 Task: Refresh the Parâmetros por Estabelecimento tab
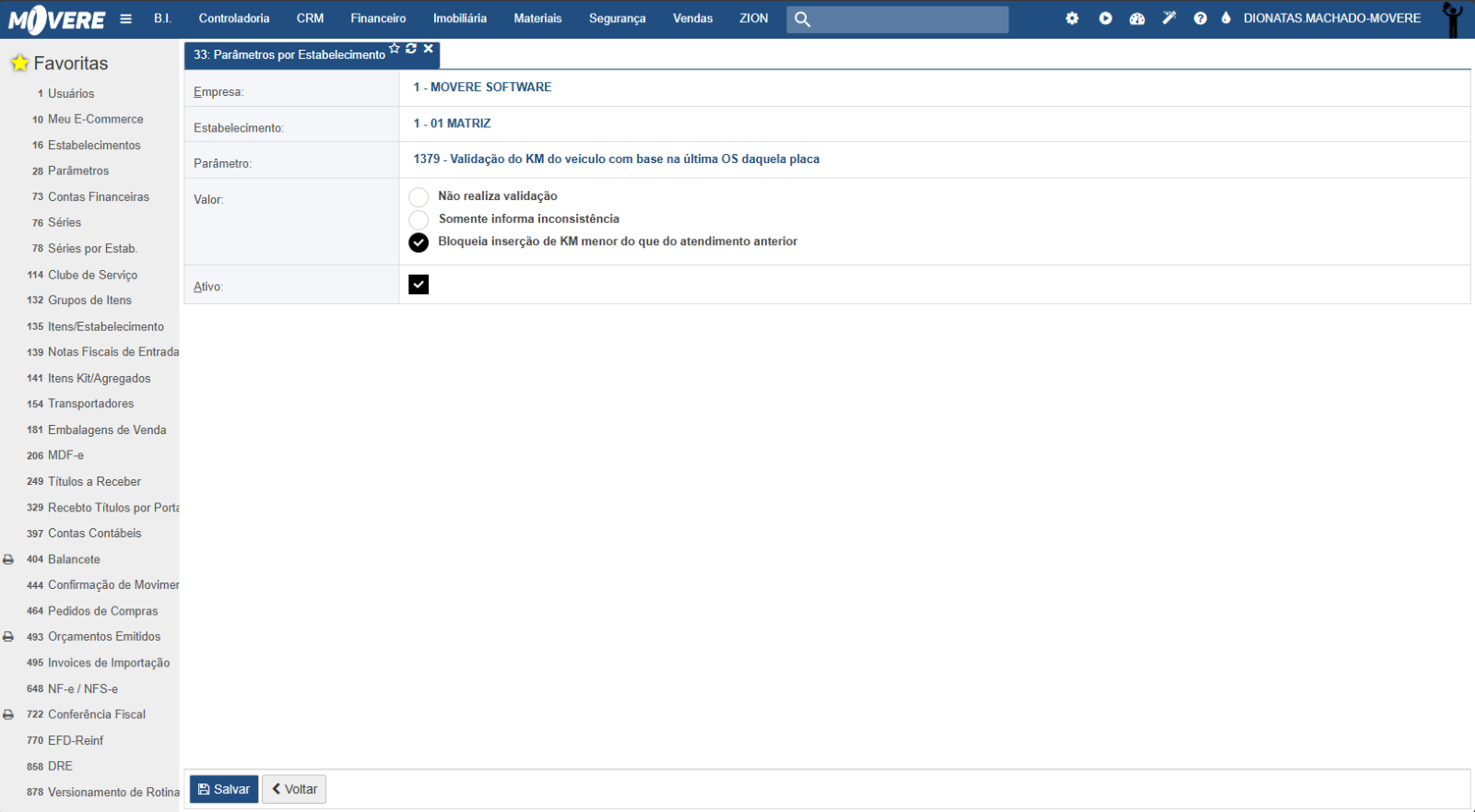click(411, 49)
